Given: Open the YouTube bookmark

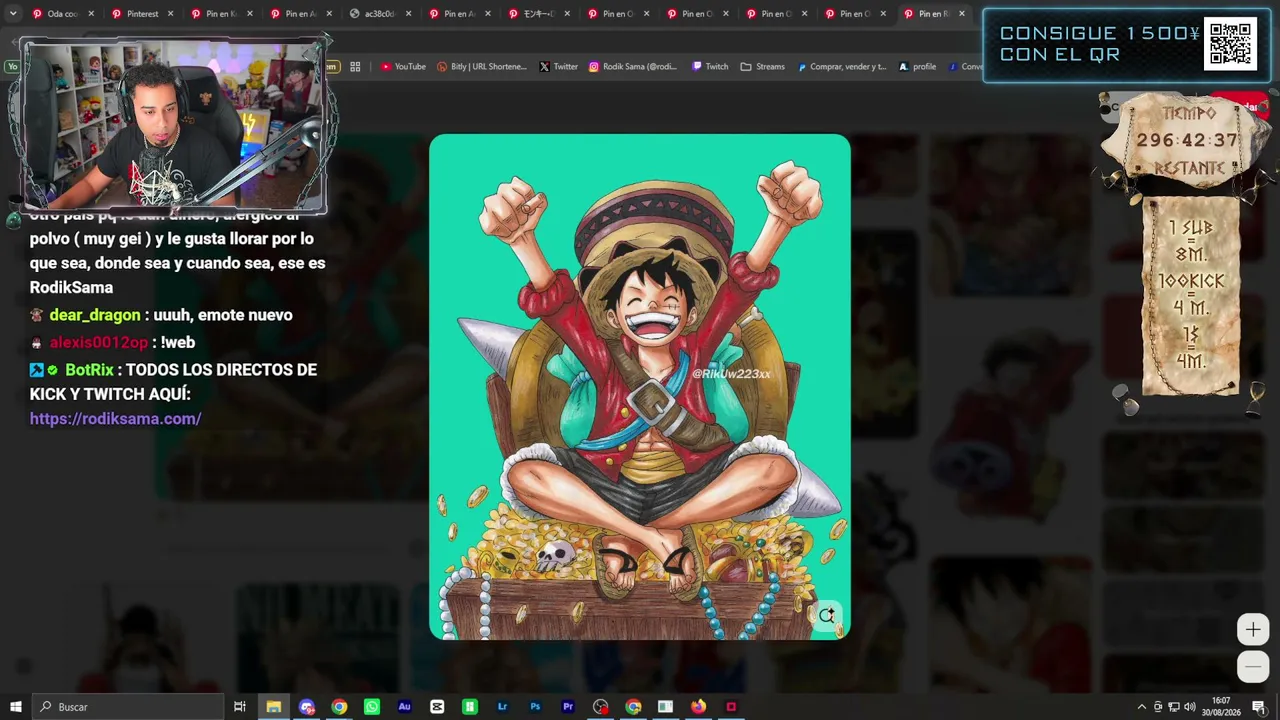Looking at the screenshot, I should (403, 67).
